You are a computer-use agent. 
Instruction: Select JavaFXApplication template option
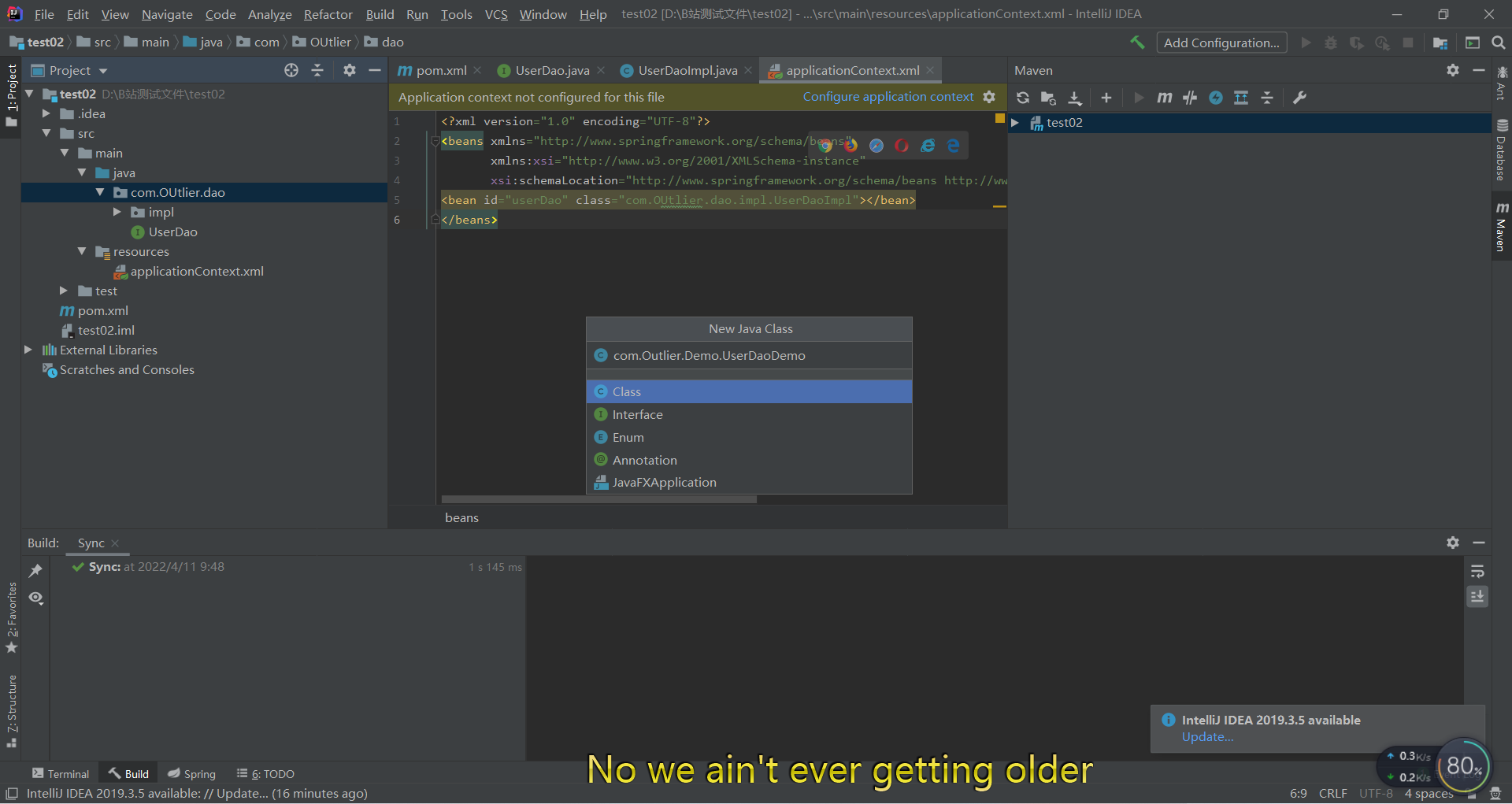click(x=749, y=482)
